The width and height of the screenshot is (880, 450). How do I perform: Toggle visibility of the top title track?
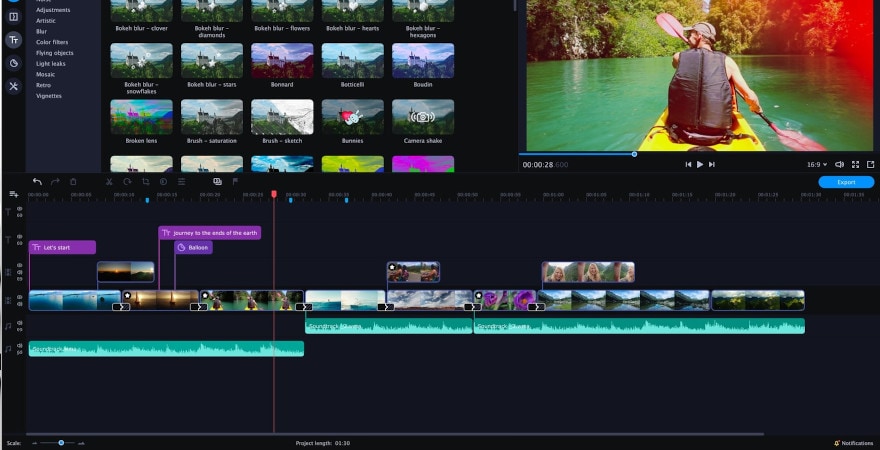[x=19, y=209]
